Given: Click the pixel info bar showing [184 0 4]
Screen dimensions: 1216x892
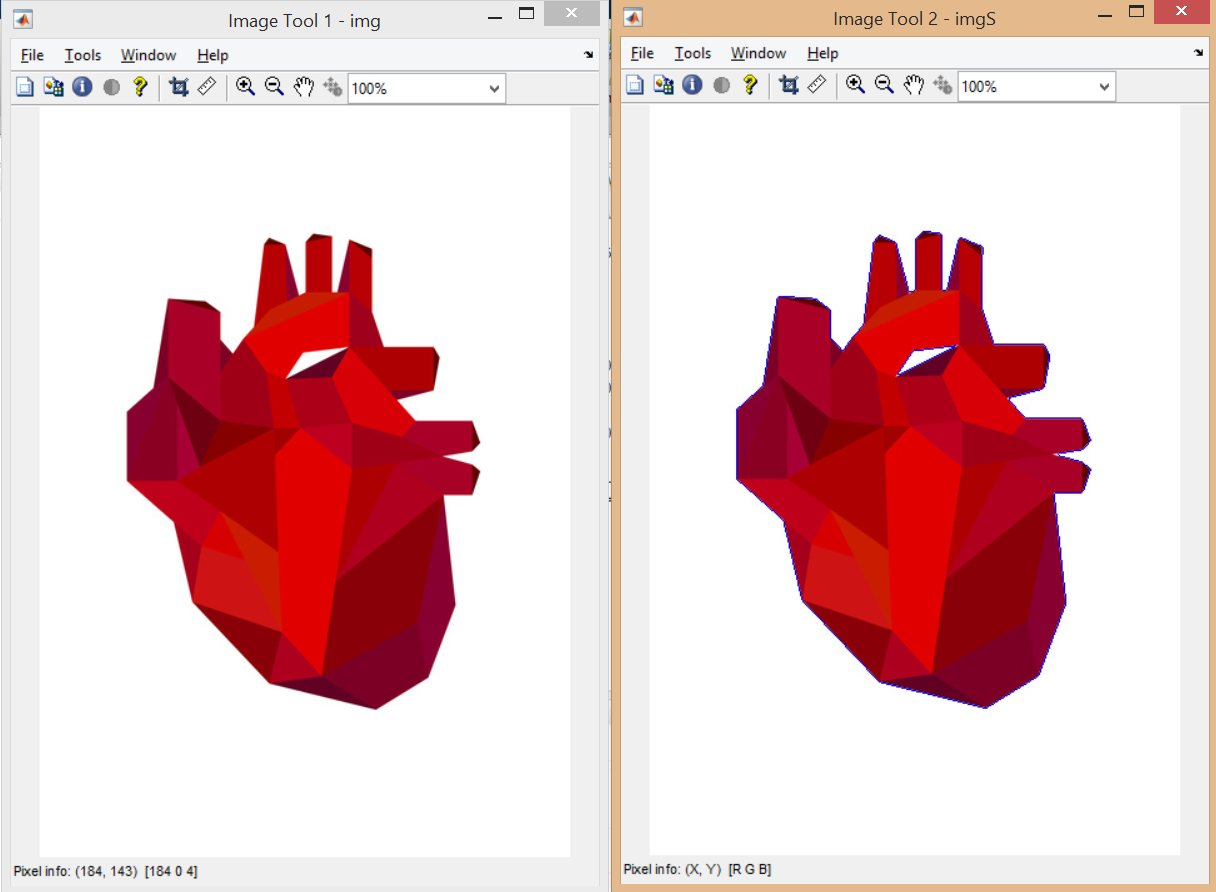Looking at the screenshot, I should 110,871.
